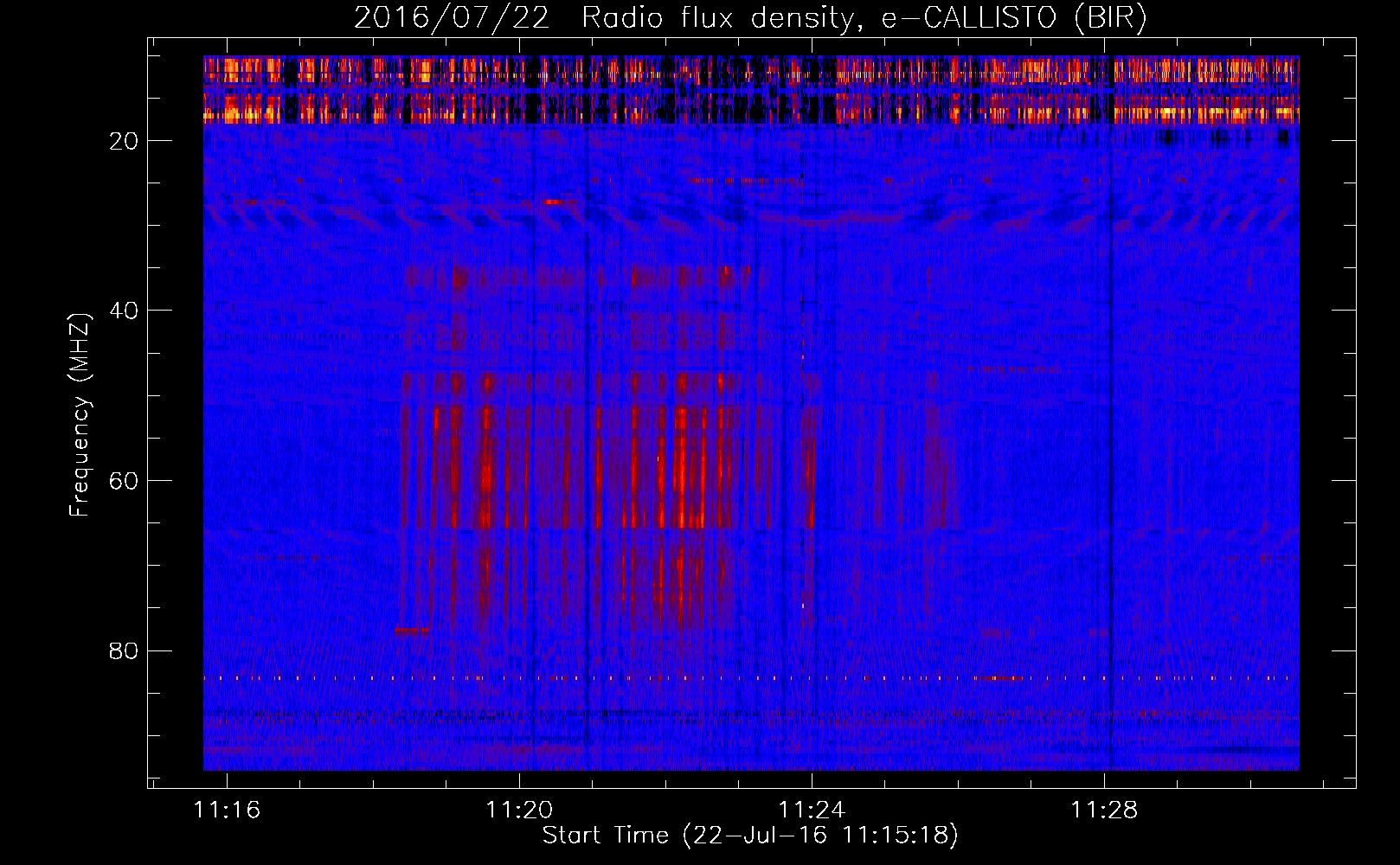Click the 'Frequency (MHZ)' axis label
Image resolution: width=1400 pixels, height=865 pixels.
tap(80, 415)
